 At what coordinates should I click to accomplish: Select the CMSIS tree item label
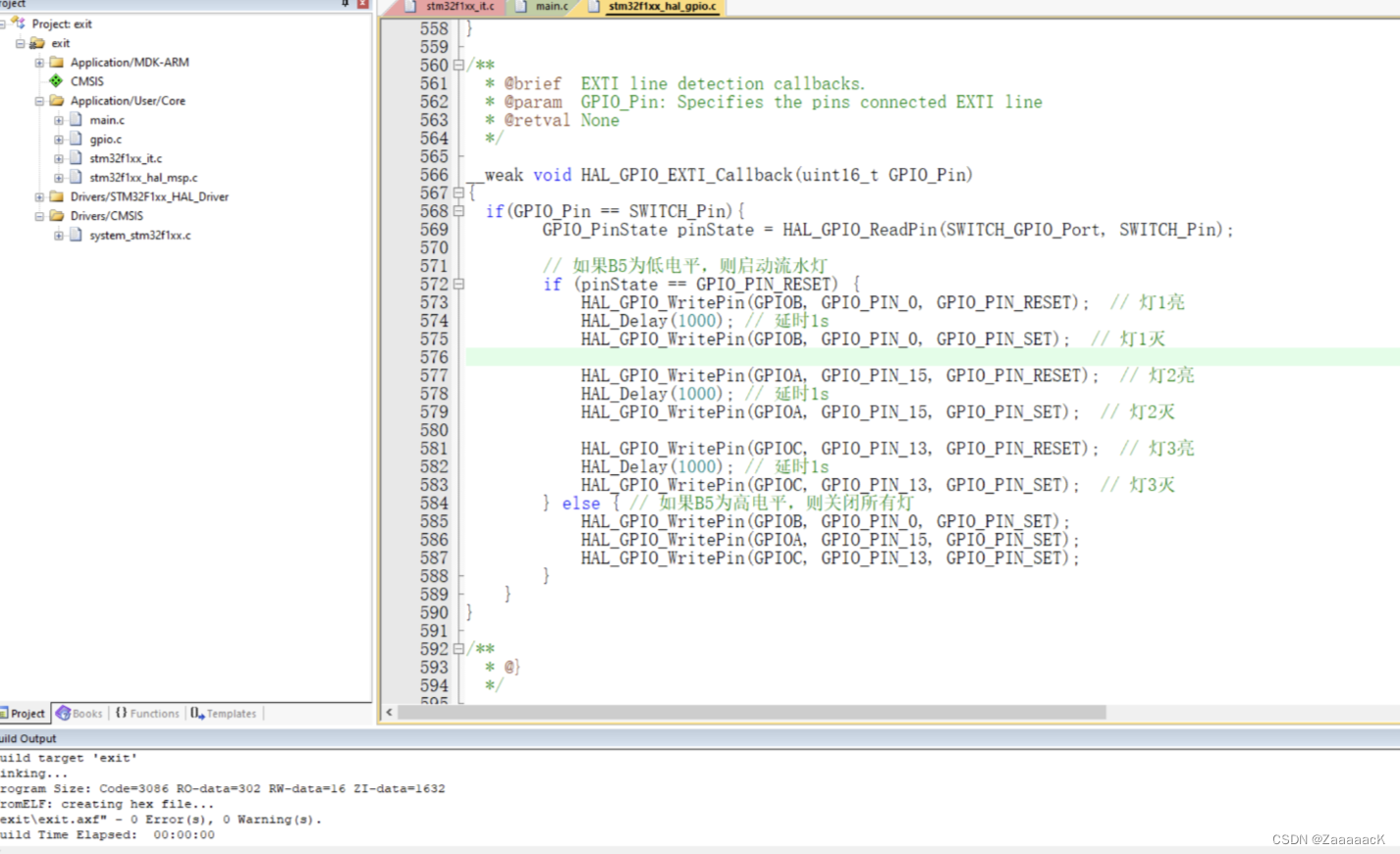tap(86, 81)
